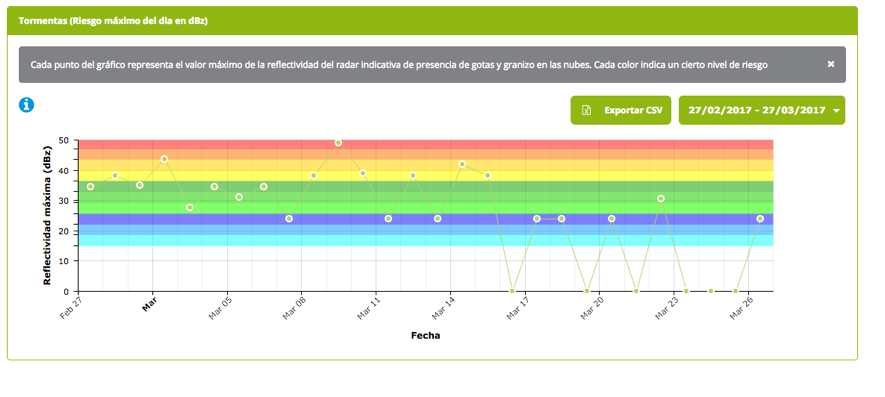
Task: Click the blue information icon
Action: pyautogui.click(x=27, y=104)
